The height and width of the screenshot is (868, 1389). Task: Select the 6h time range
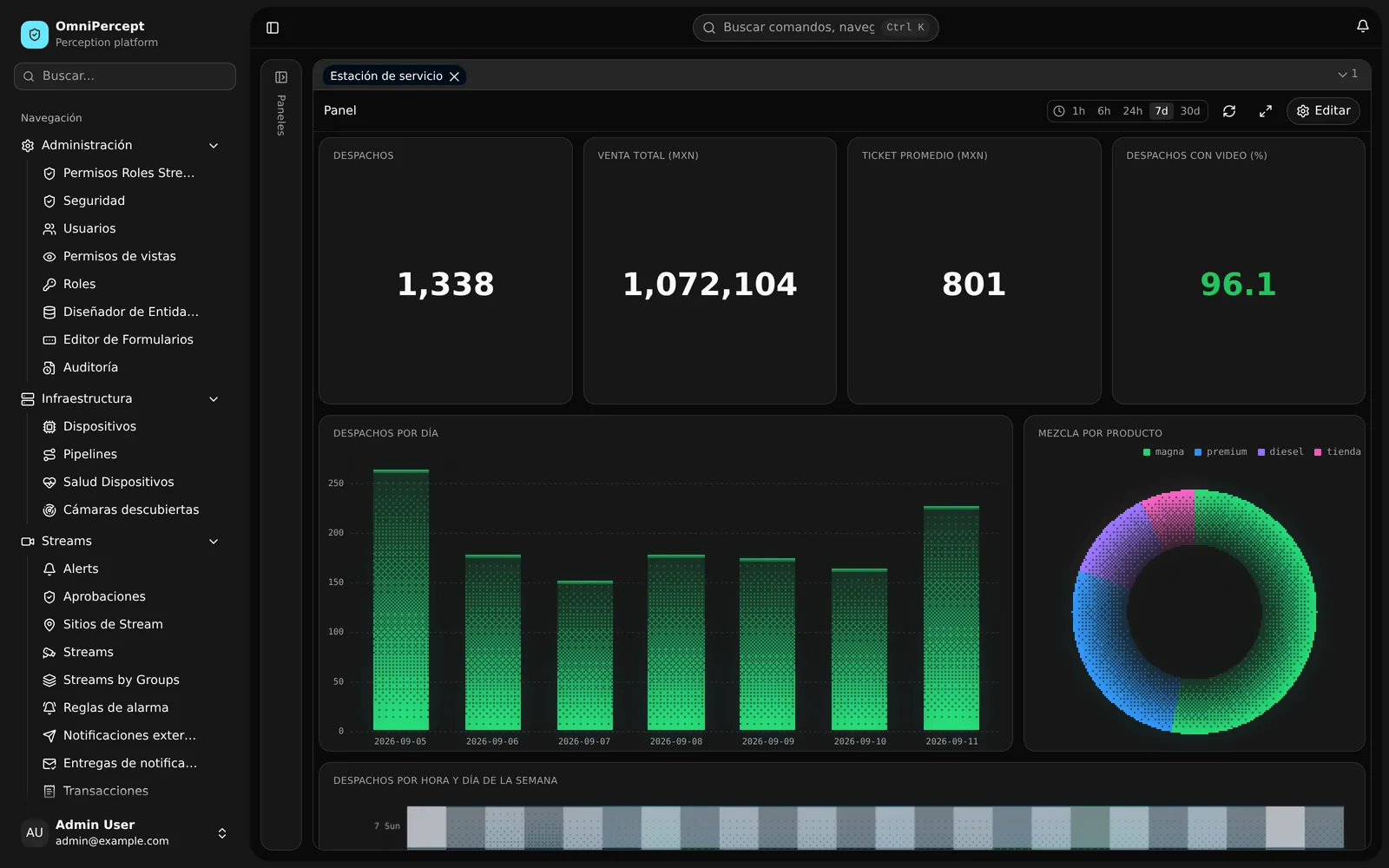(1103, 111)
